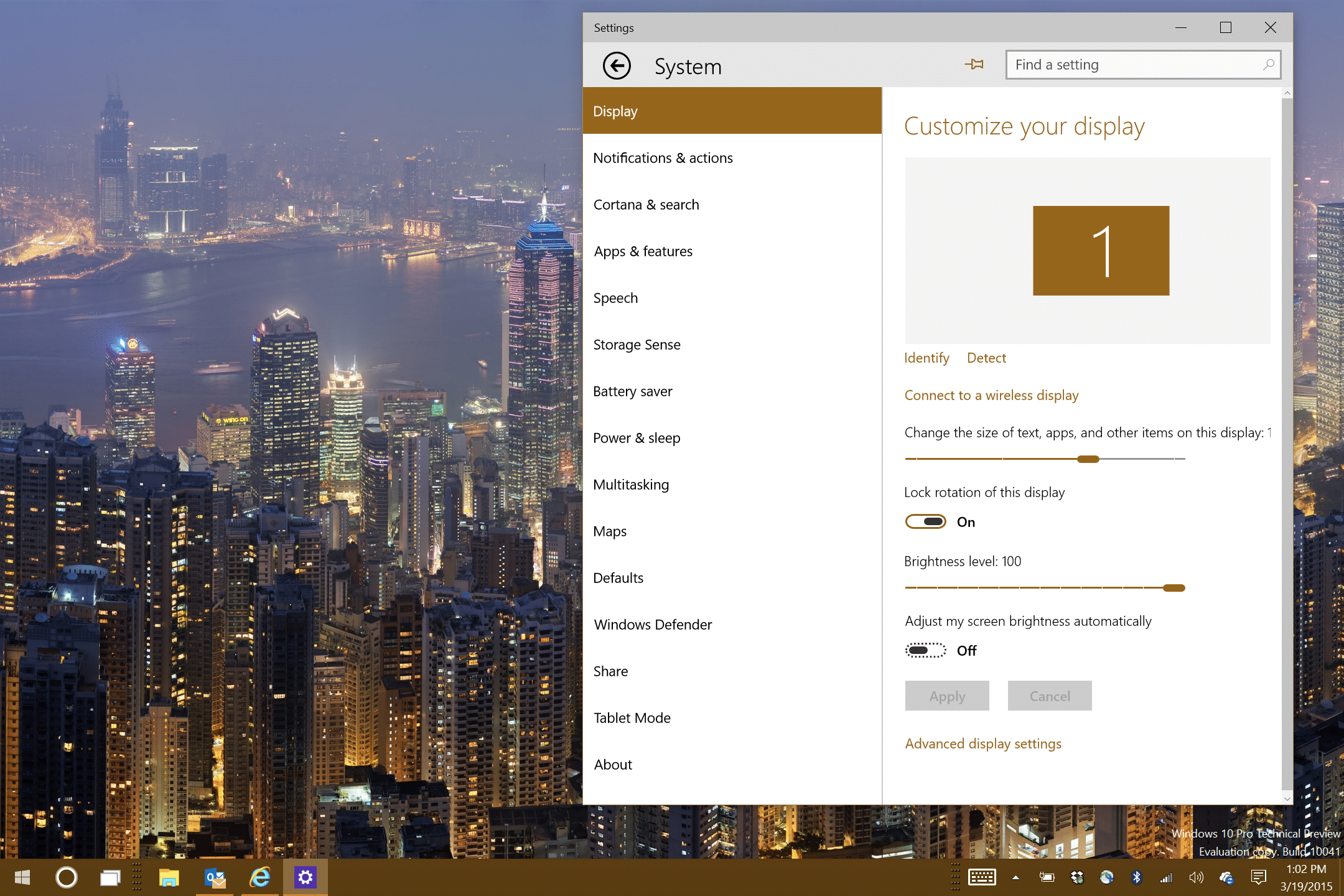Viewport: 1344px width, 896px height.
Task: Open Speech settings
Action: (732, 297)
